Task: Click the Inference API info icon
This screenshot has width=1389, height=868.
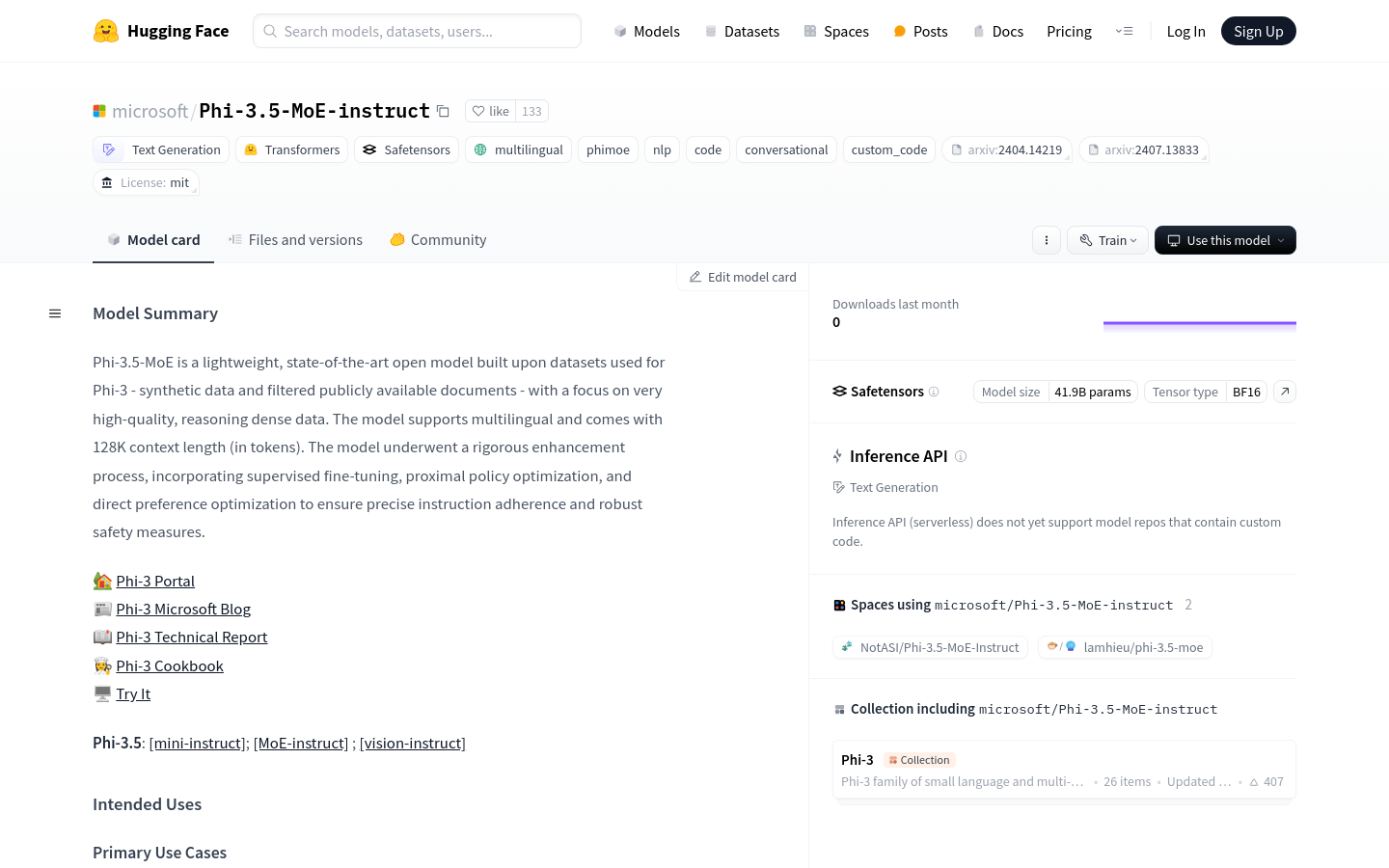Action: tap(961, 456)
